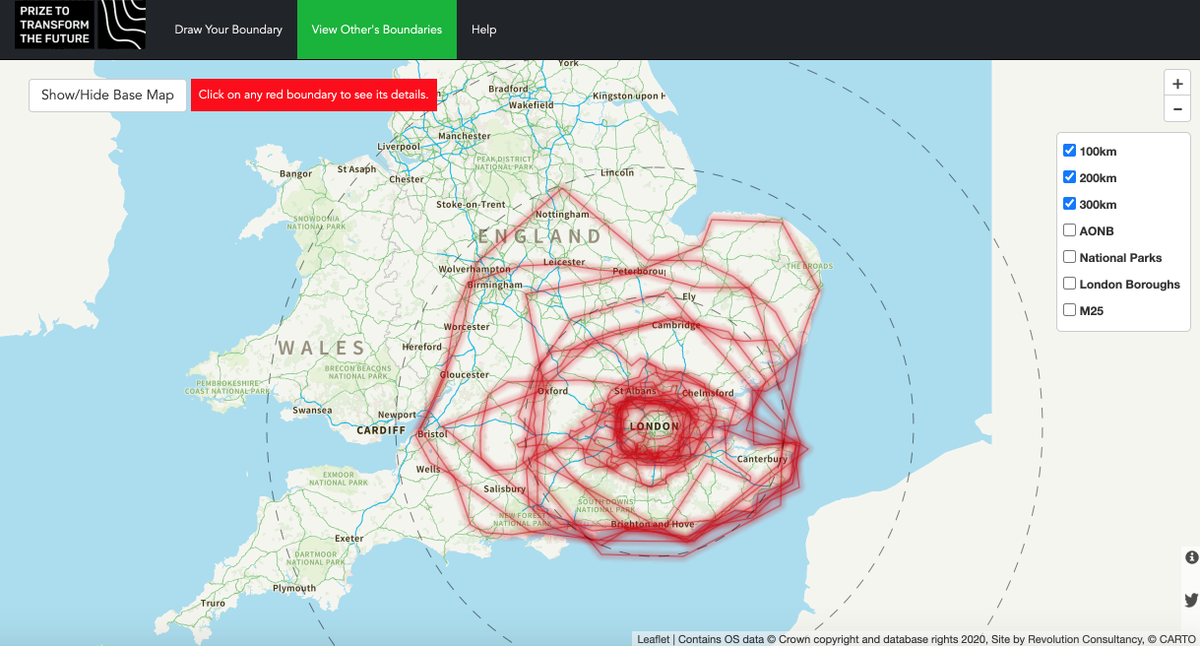Screen dimensions: 1200x646
Task: Click the Liverpool city label
Action: 398,147
